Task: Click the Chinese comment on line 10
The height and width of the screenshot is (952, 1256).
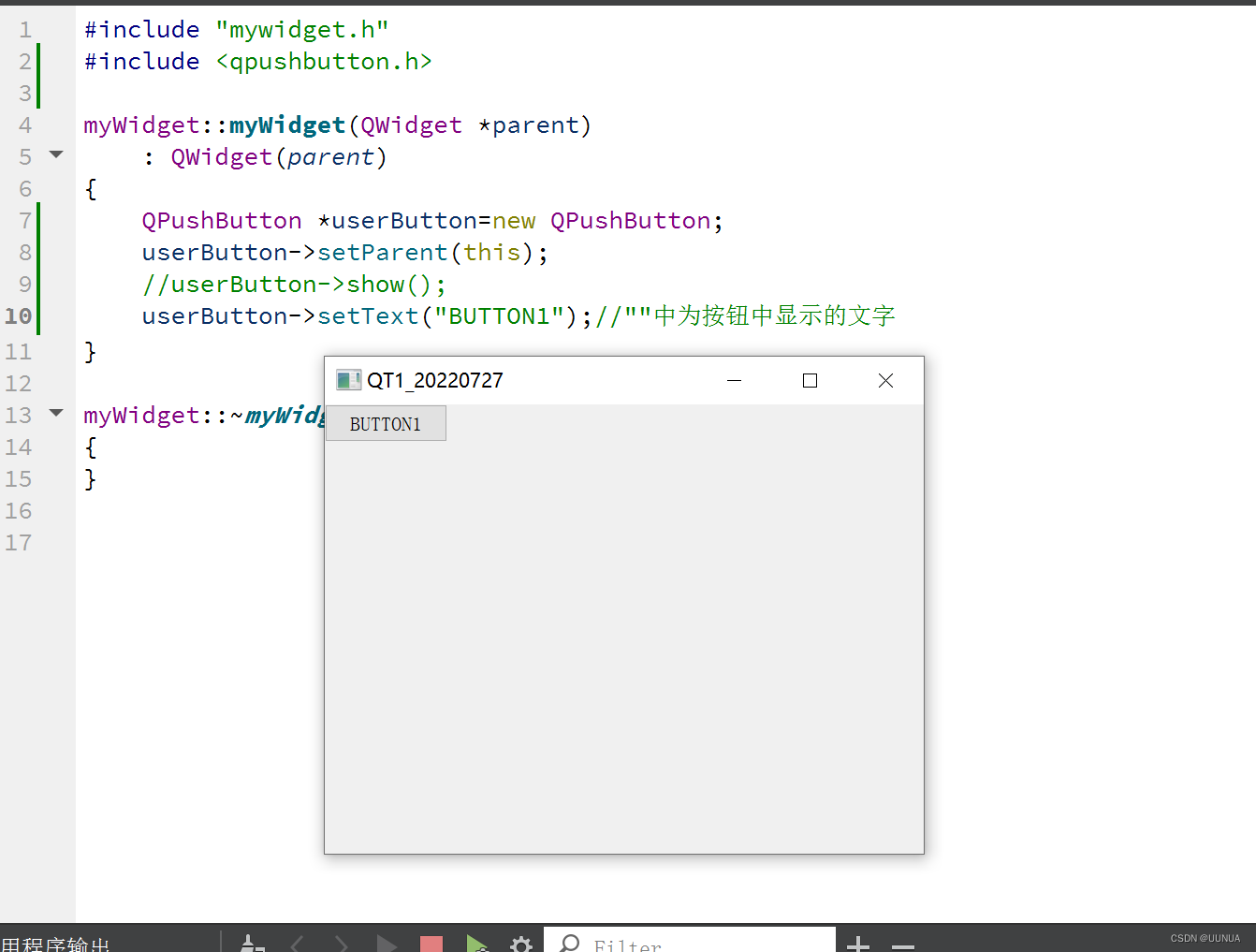Action: tap(746, 316)
